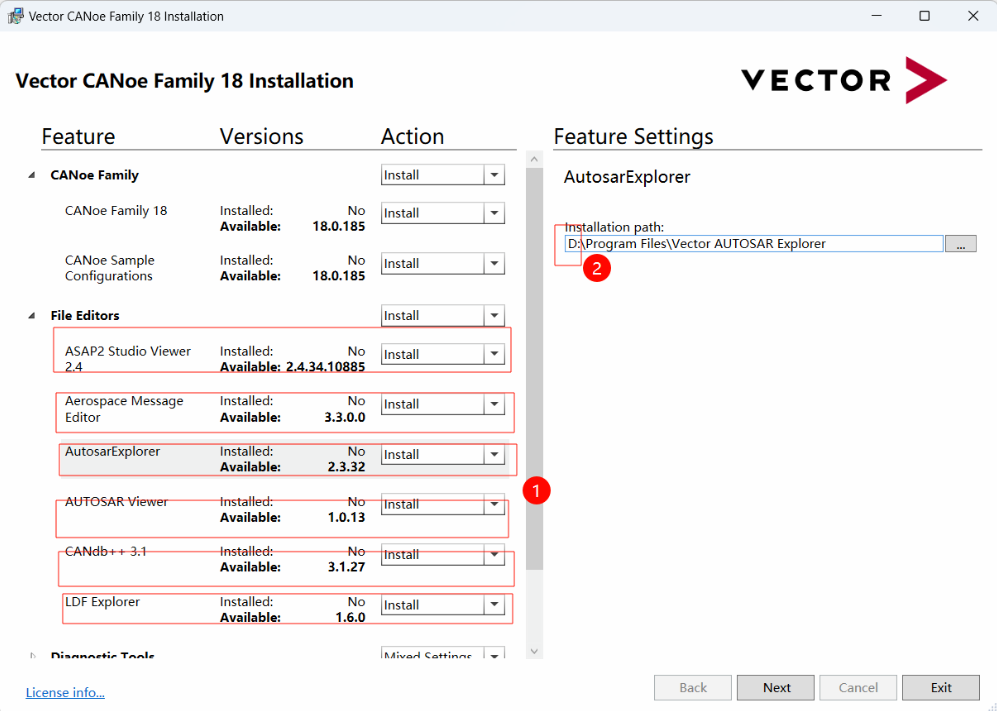Screen dimensions: 997x711
Task: Open LDF Explorer action dropdown
Action: (494, 605)
